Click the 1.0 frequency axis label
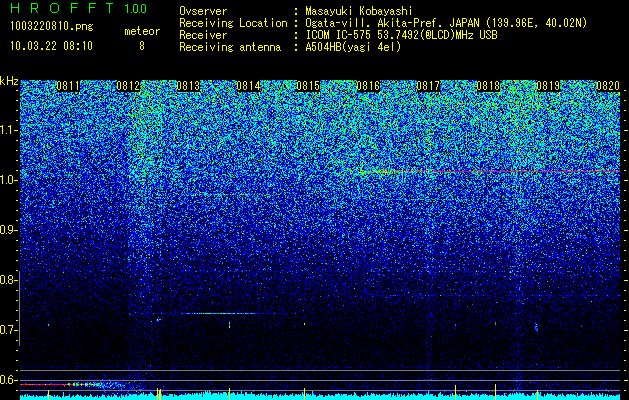The image size is (629, 400). click(x=8, y=180)
